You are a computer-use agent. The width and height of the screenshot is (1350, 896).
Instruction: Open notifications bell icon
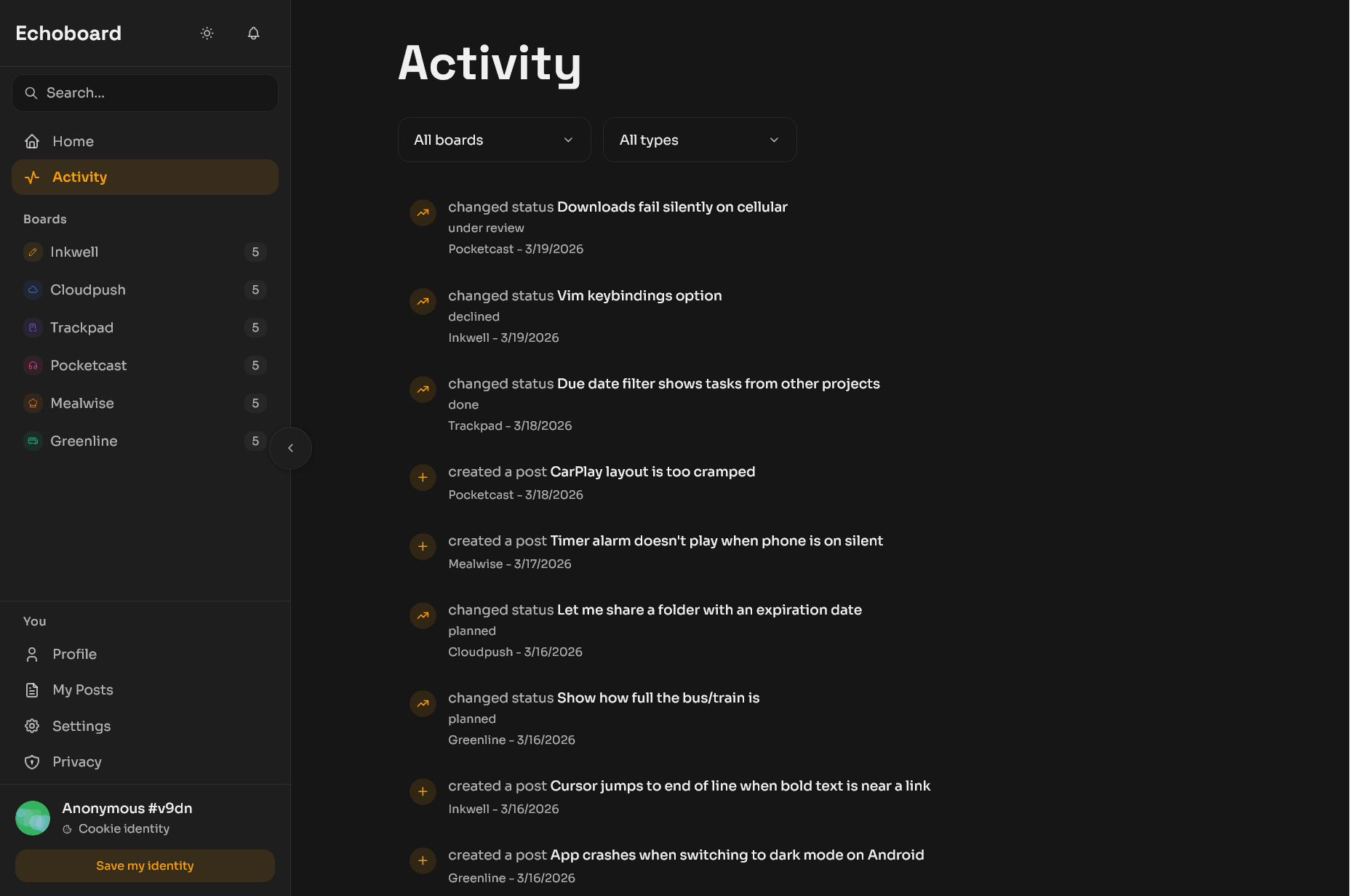253,33
